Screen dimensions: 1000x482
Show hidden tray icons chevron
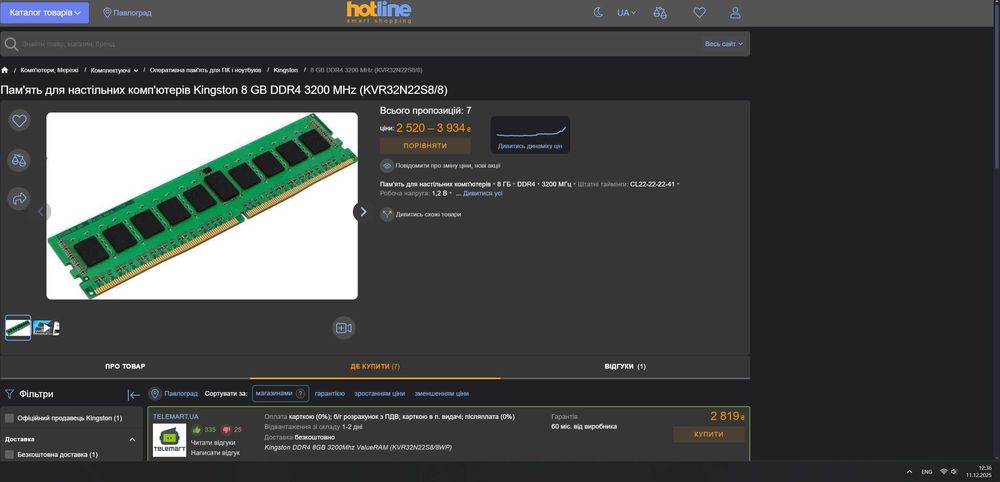pyautogui.click(x=909, y=472)
